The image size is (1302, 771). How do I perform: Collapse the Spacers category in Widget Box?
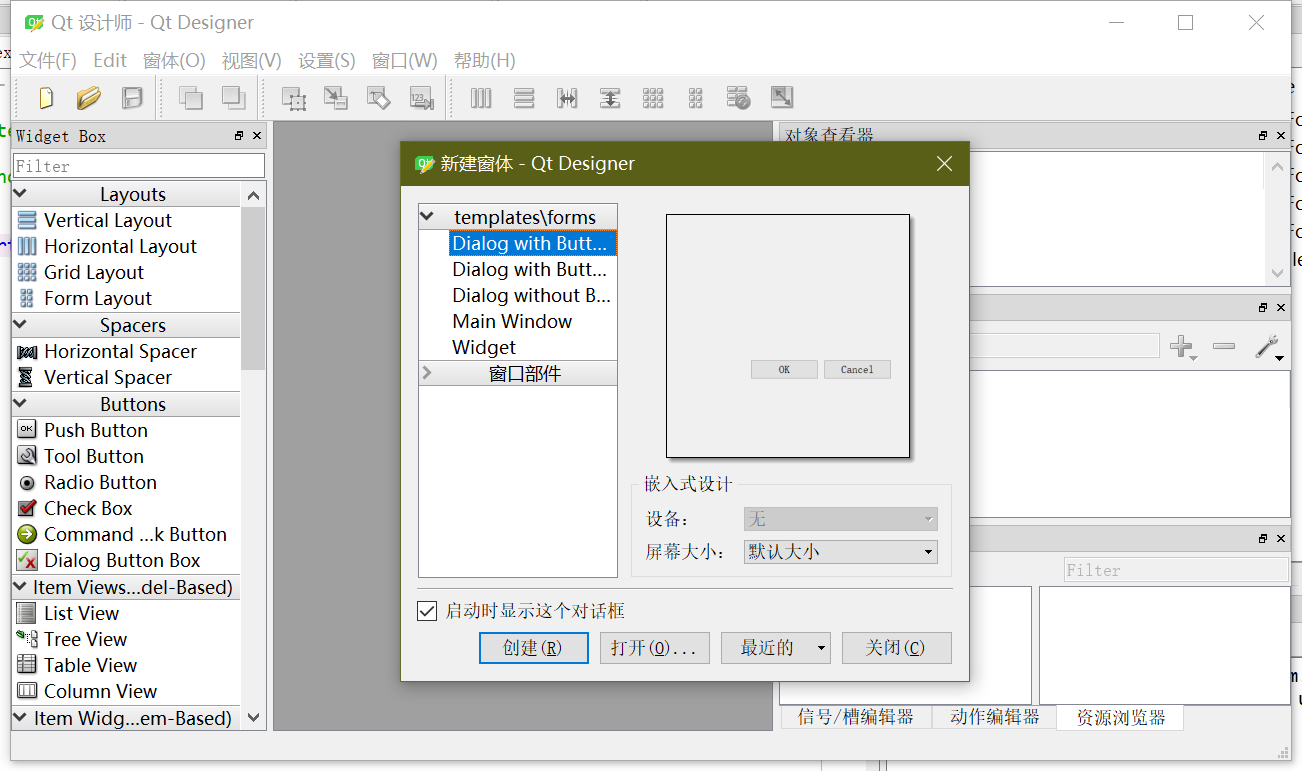[21, 325]
